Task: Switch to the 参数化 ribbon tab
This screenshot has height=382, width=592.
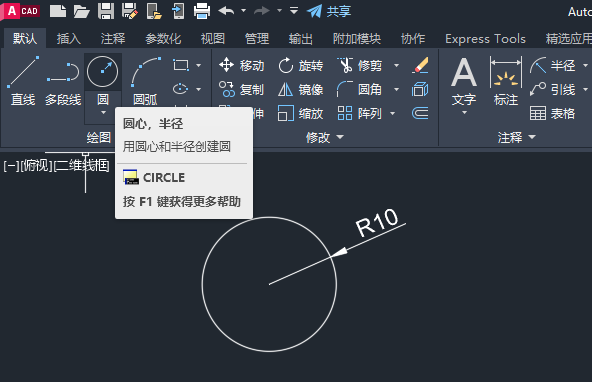Action: tap(163, 39)
